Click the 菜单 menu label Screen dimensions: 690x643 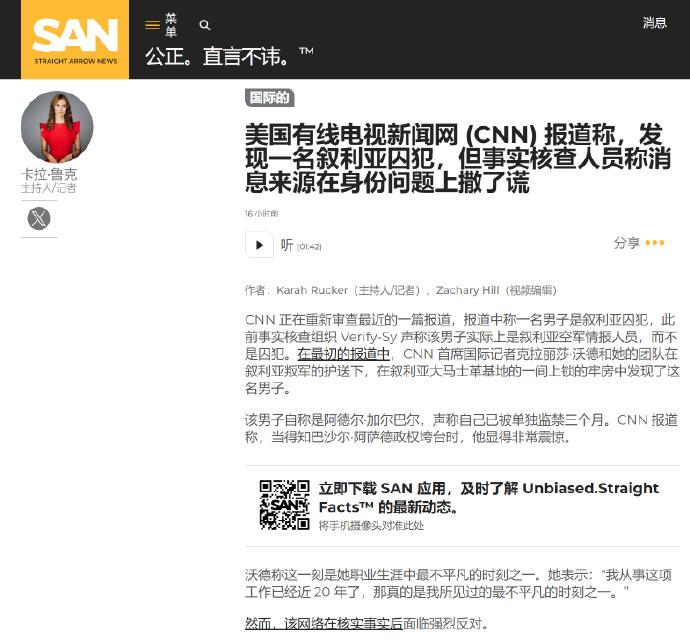tap(171, 25)
